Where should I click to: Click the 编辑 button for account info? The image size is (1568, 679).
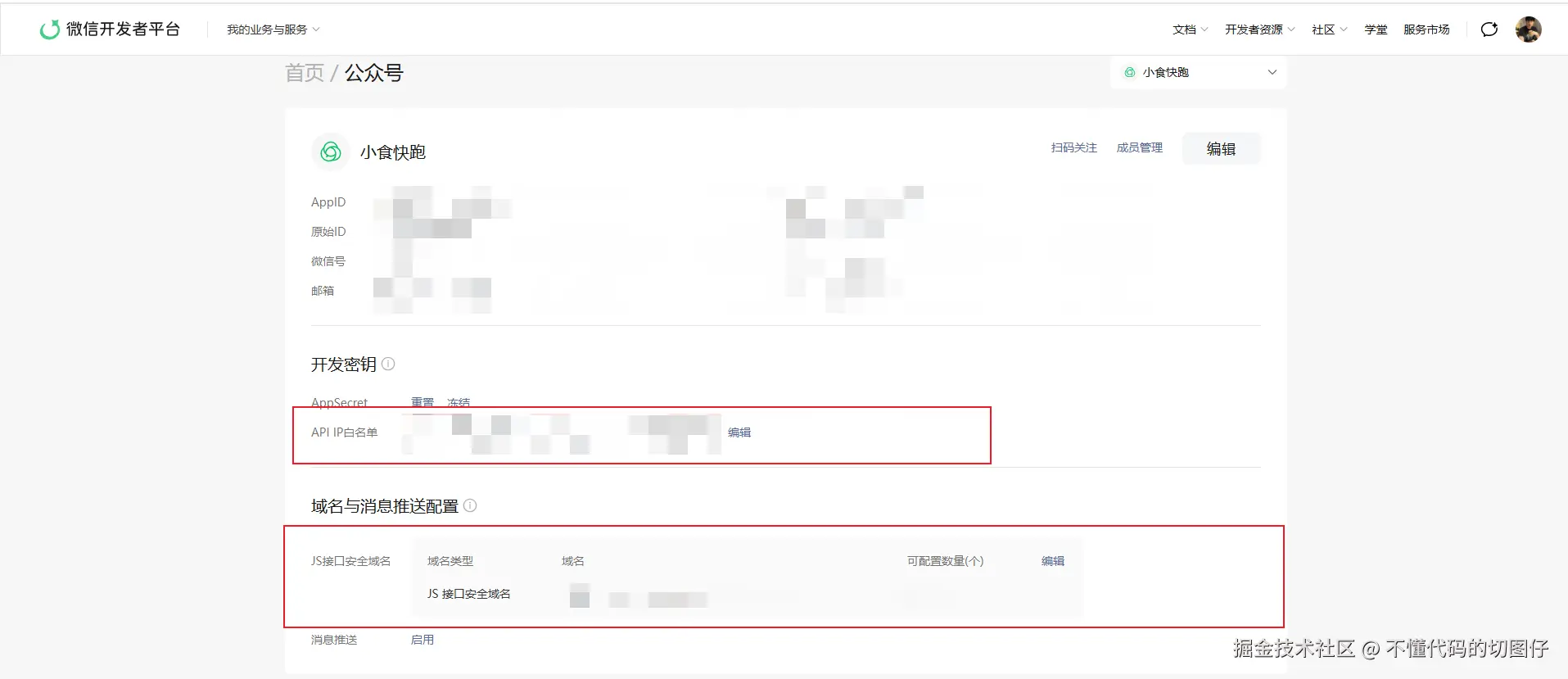[x=1221, y=148]
